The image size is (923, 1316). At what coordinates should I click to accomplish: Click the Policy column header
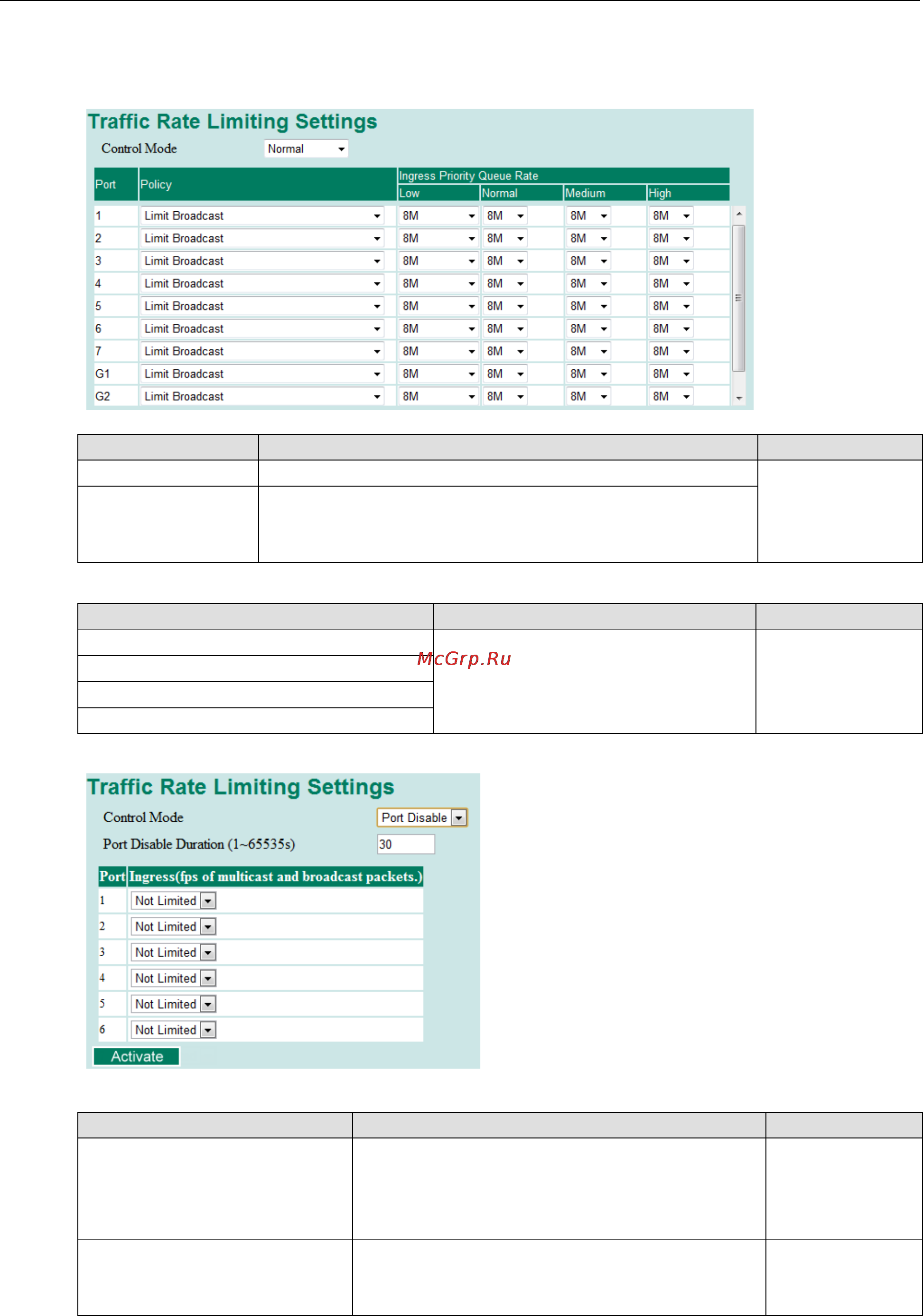click(x=268, y=185)
